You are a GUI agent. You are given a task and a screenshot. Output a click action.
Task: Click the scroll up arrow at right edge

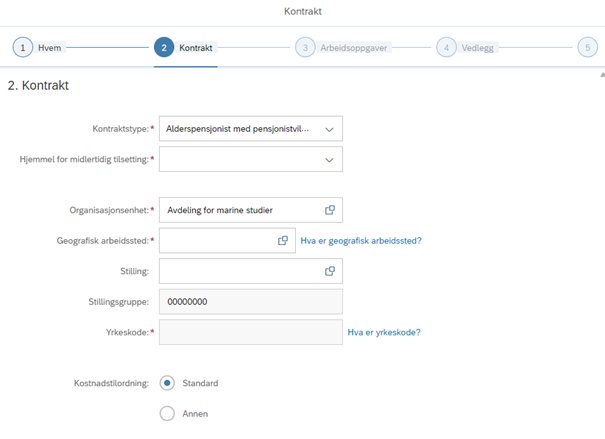[602, 75]
